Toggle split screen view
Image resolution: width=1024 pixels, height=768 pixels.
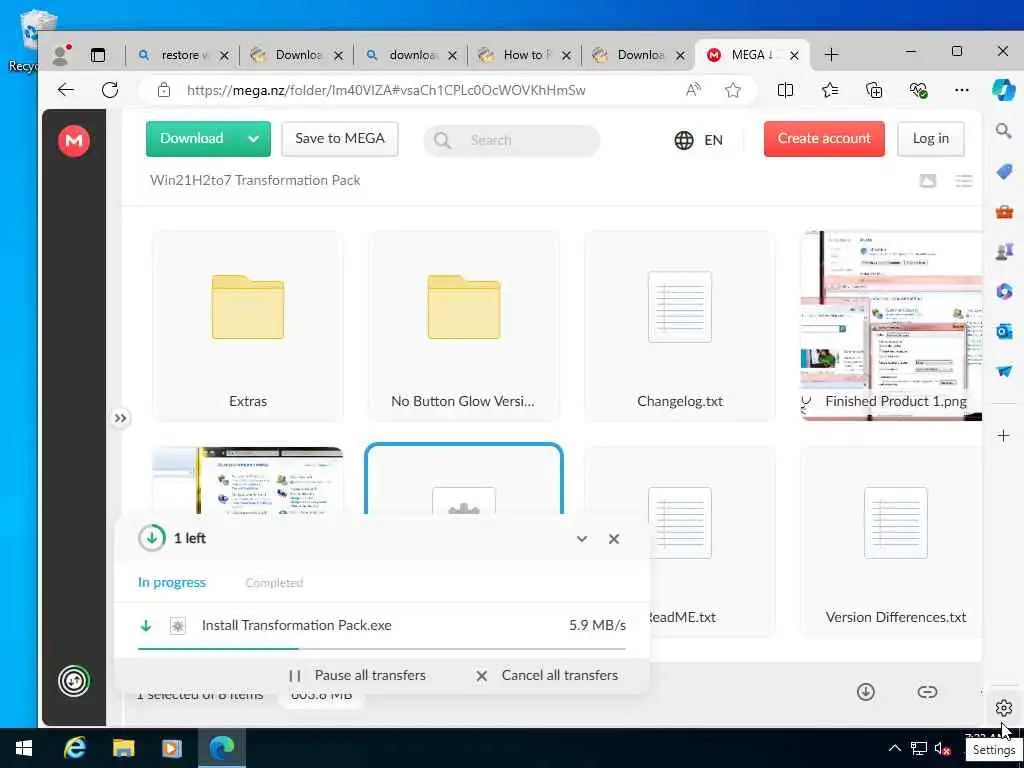pos(786,90)
